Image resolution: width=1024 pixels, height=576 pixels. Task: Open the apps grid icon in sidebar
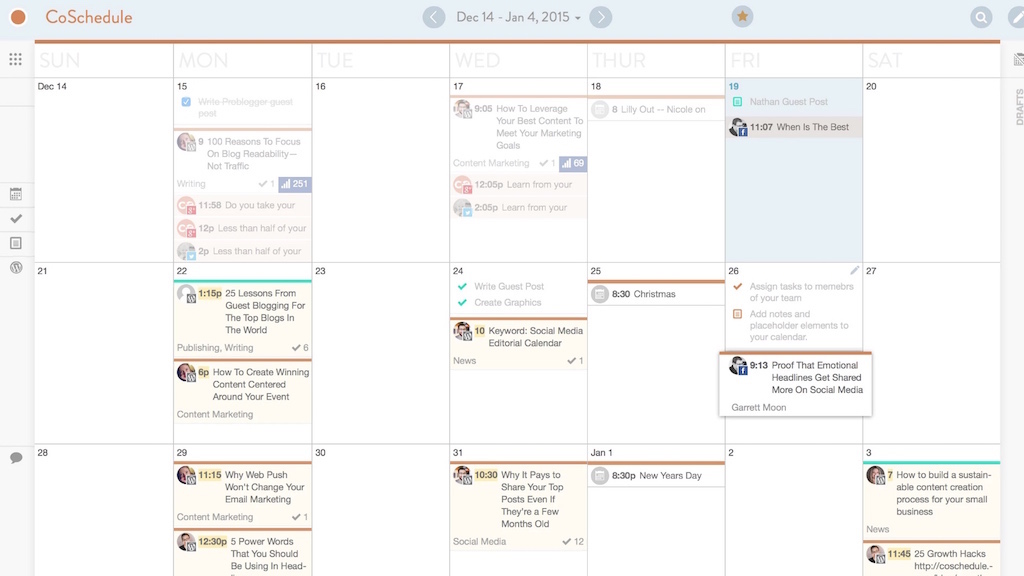16,59
